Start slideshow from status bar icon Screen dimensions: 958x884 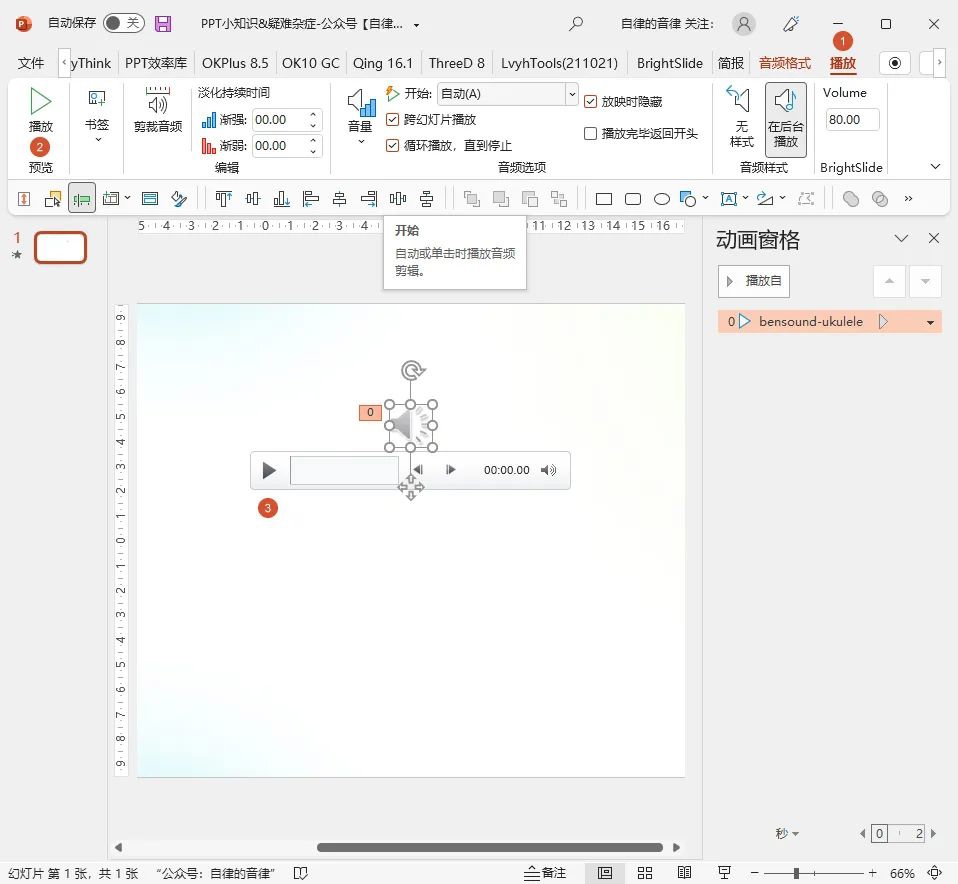click(725, 872)
